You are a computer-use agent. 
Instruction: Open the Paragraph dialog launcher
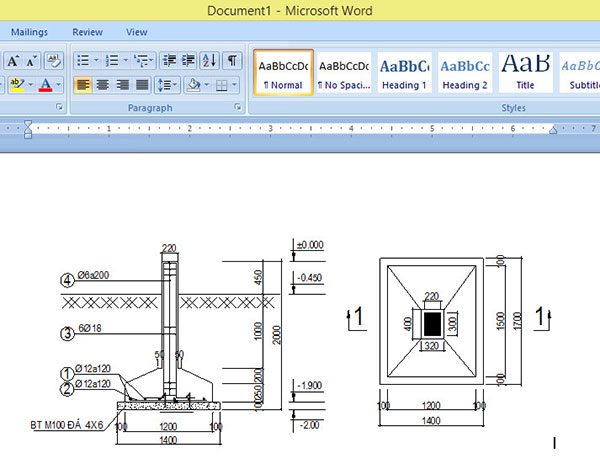(x=237, y=107)
